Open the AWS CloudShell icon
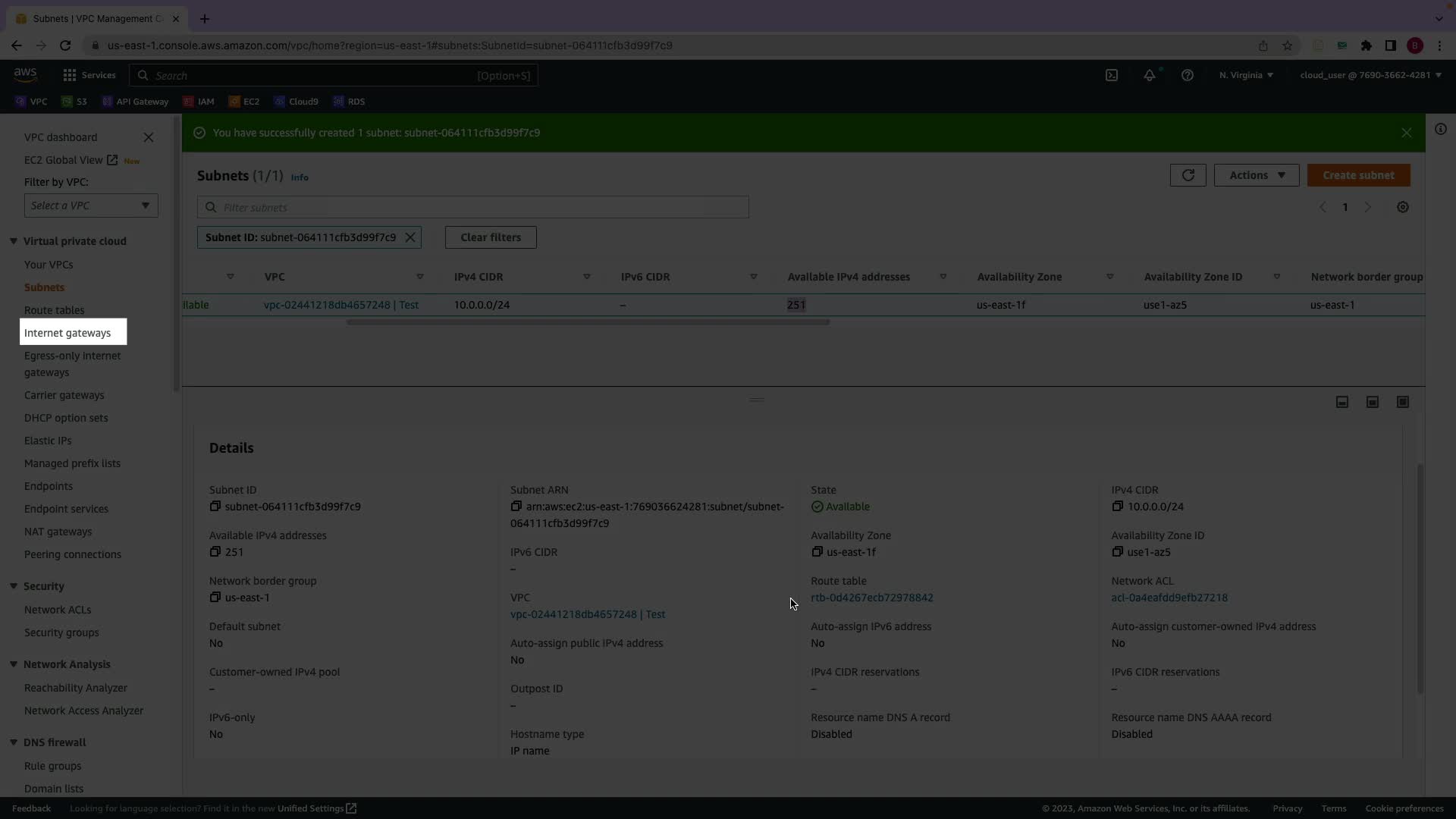The image size is (1456, 819). point(1112,75)
